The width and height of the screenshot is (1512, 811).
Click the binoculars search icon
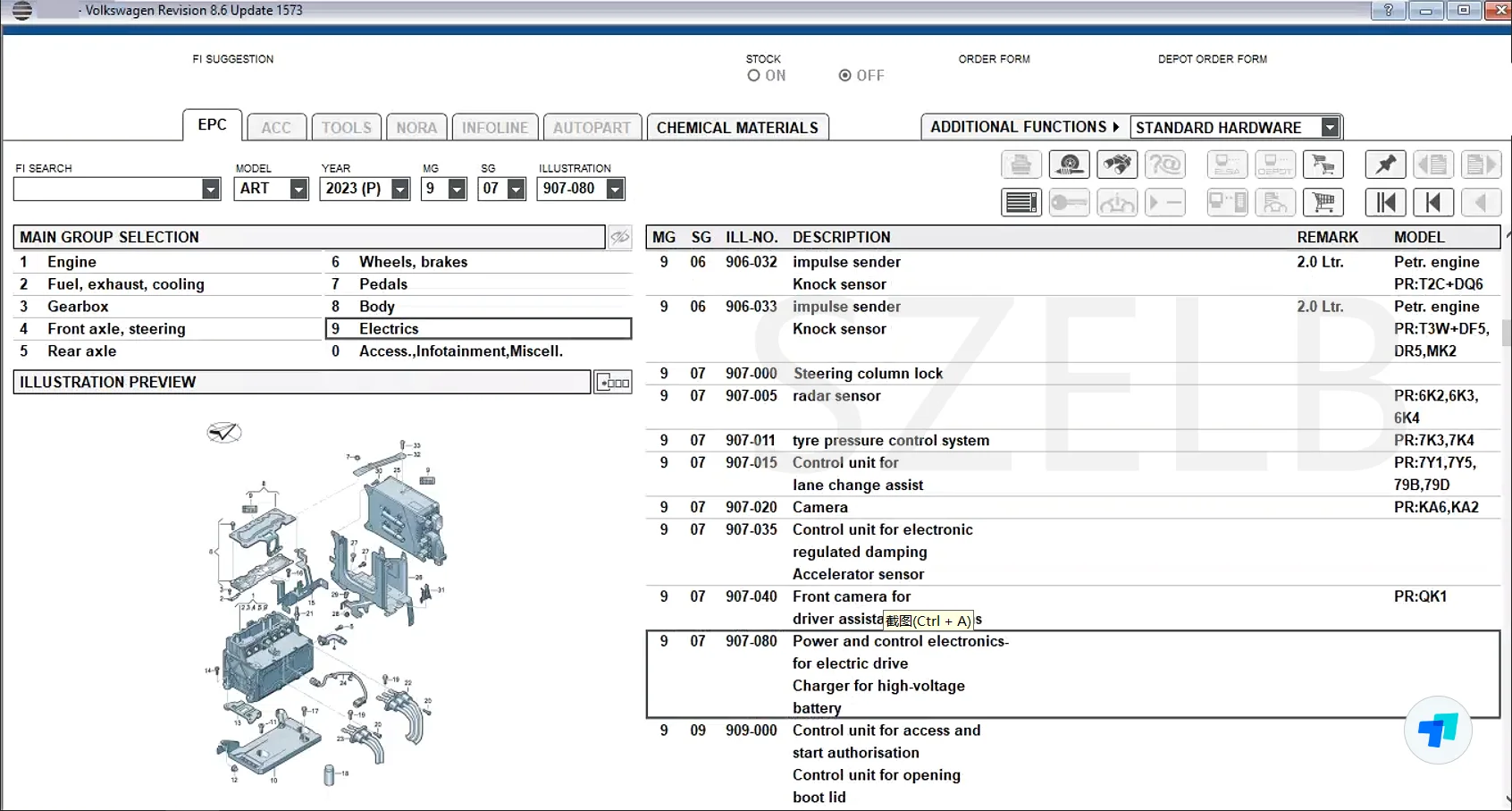(1117, 165)
